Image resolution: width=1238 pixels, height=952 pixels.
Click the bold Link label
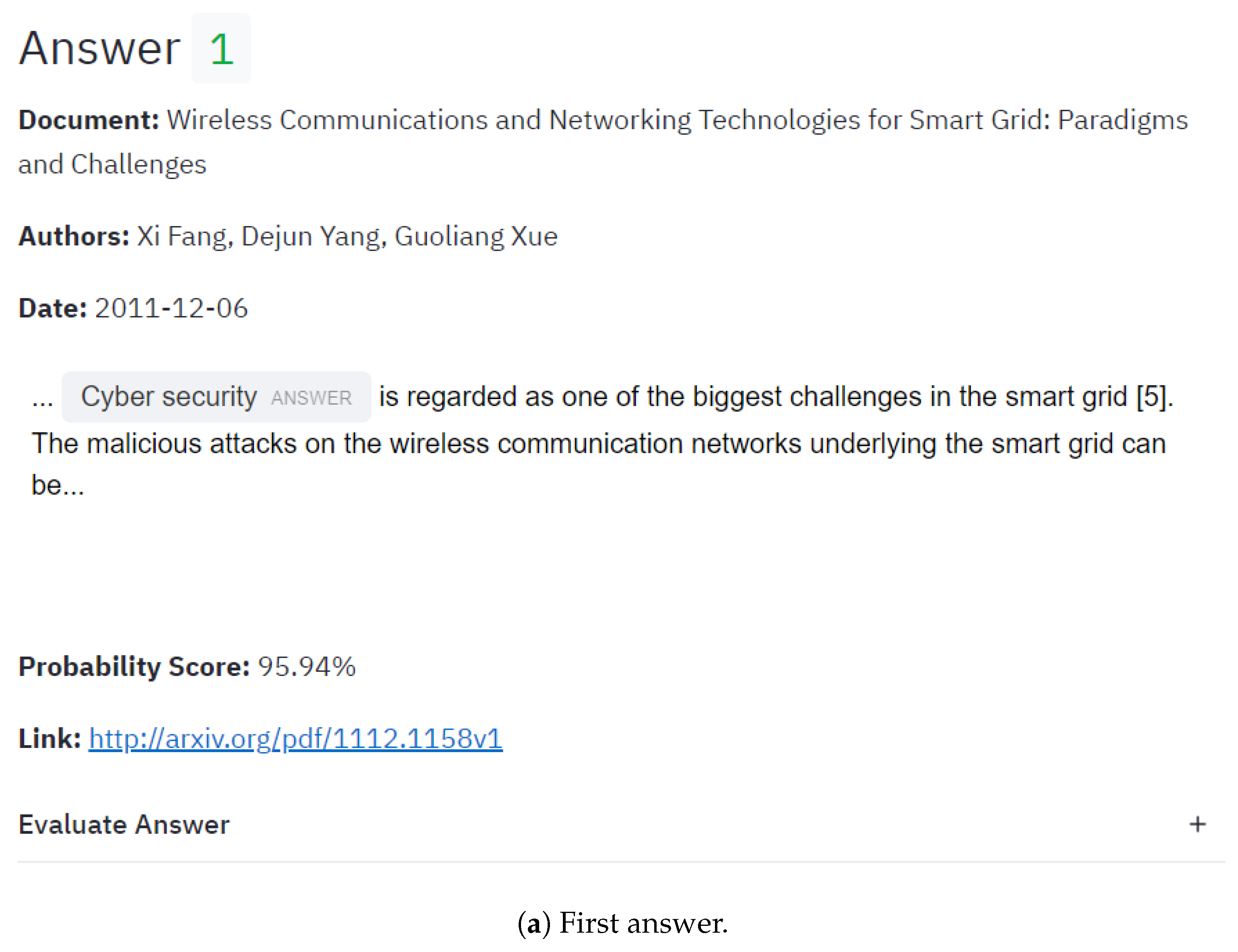coord(49,738)
